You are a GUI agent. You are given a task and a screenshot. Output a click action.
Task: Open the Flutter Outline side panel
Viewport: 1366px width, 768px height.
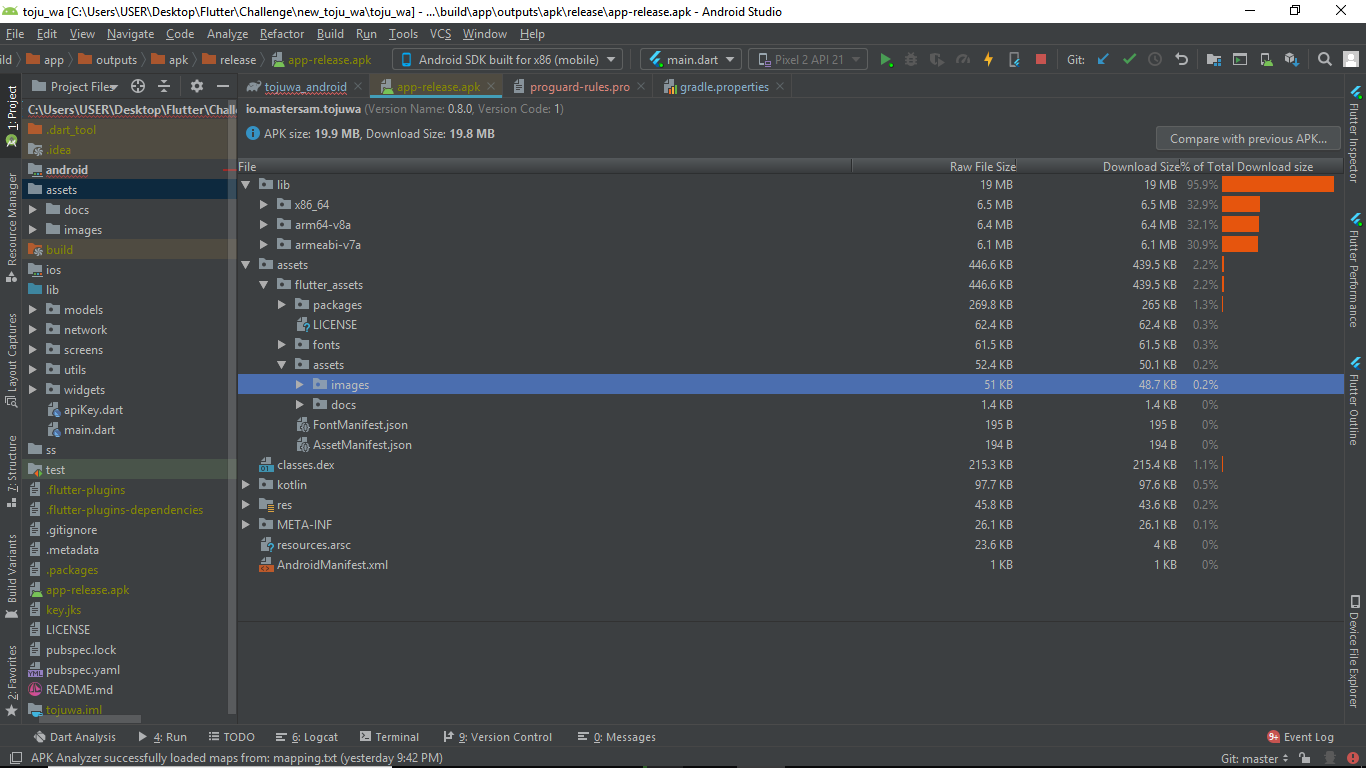[x=1355, y=400]
